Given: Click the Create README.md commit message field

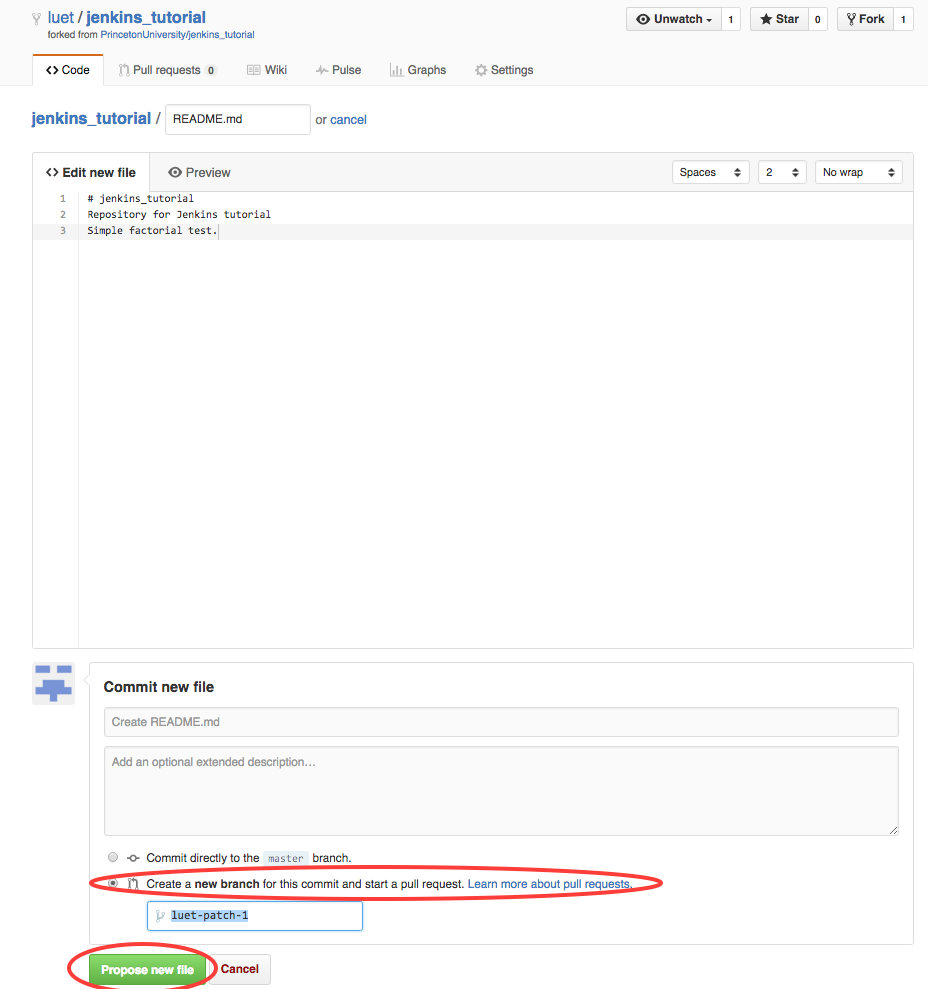Looking at the screenshot, I should point(501,722).
